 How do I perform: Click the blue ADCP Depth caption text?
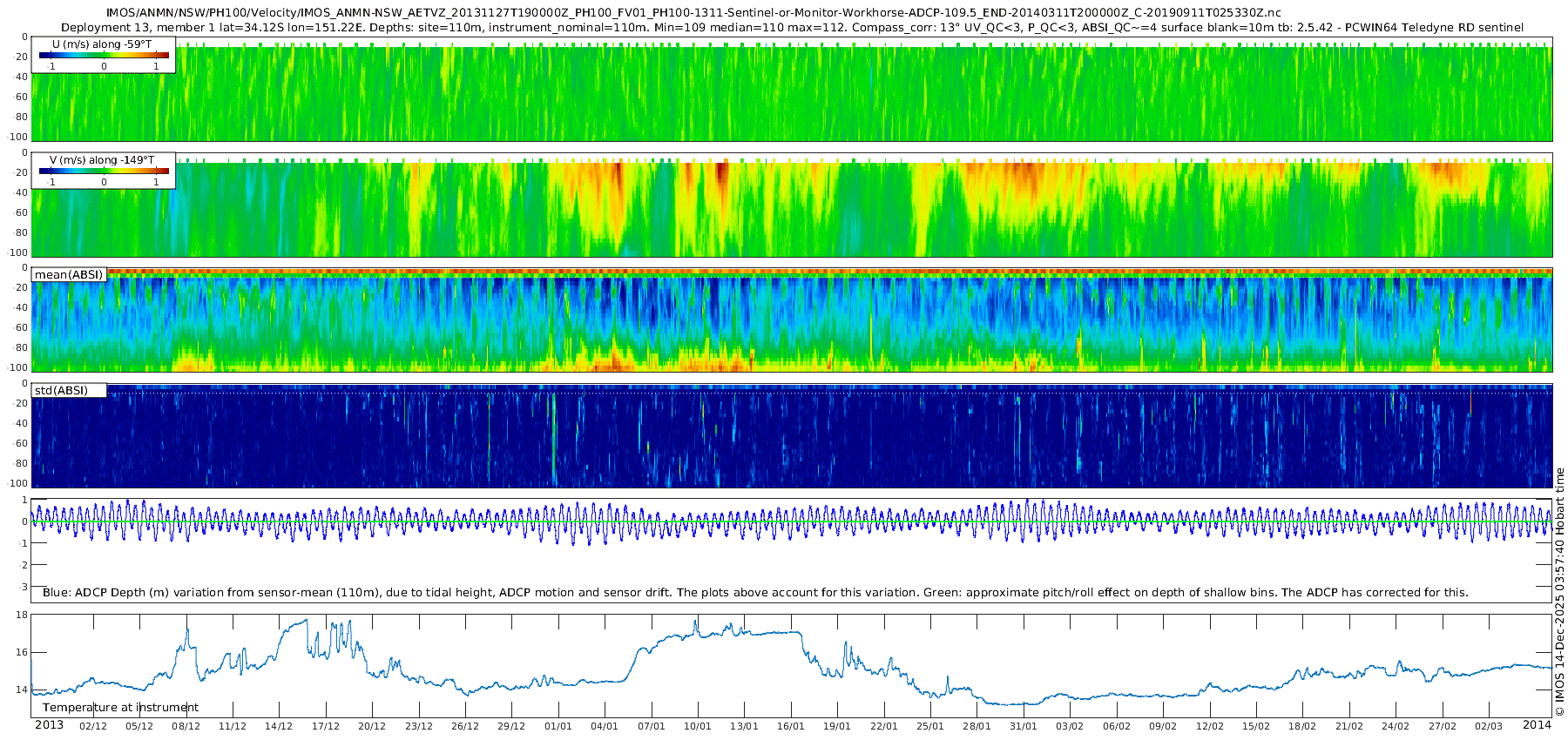tap(754, 593)
